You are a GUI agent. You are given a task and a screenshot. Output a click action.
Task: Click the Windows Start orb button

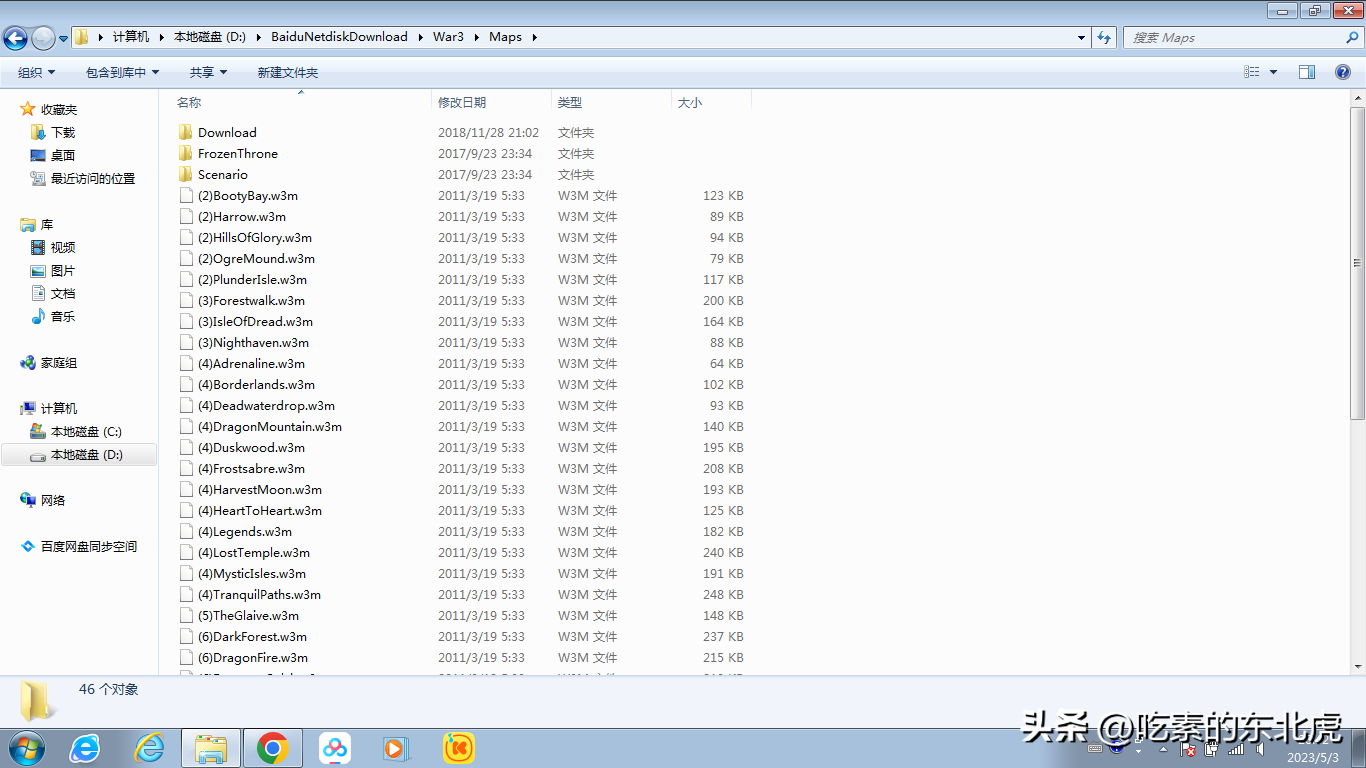pos(25,747)
